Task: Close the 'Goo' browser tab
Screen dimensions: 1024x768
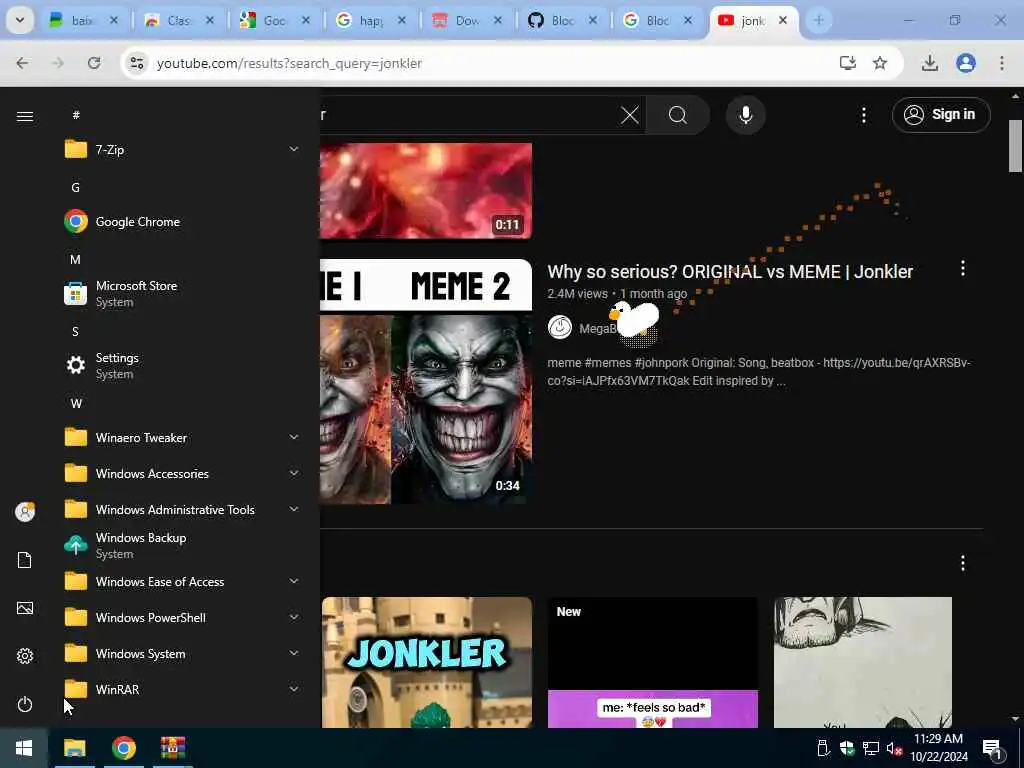Action: click(x=306, y=21)
